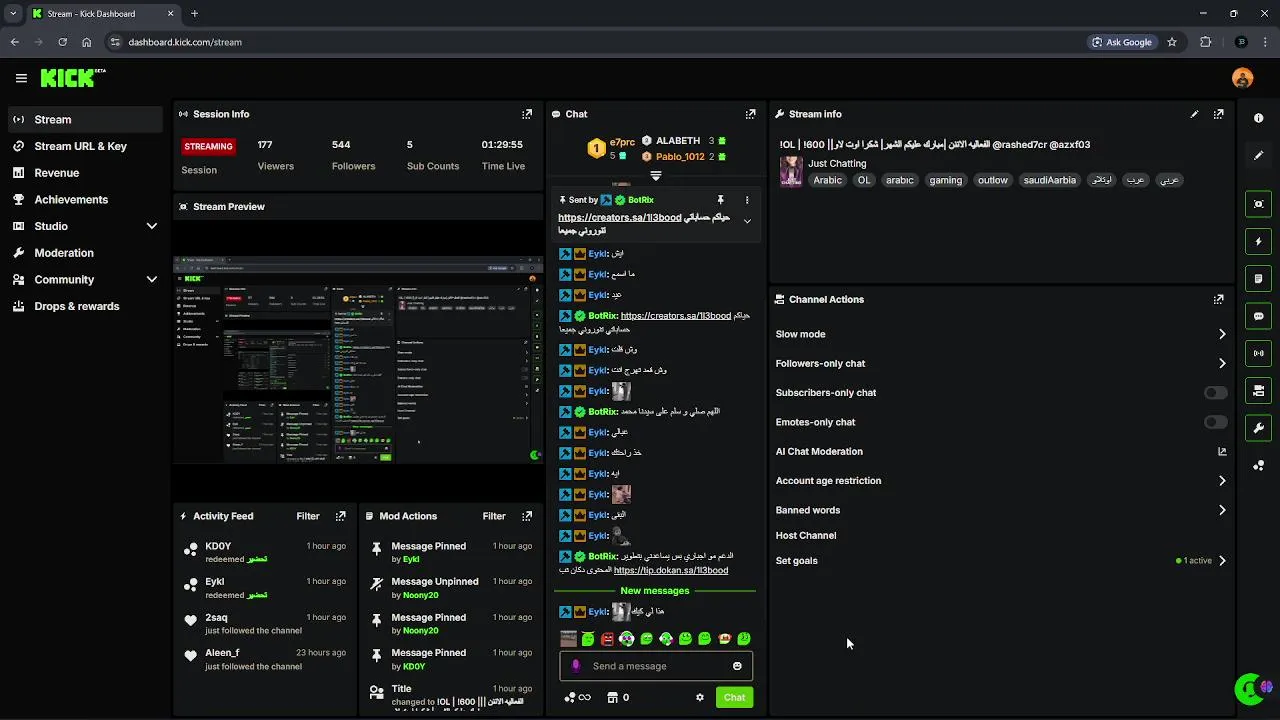The width and height of the screenshot is (1280, 720).
Task: Open pinned message three-dot options
Action: click(746, 200)
